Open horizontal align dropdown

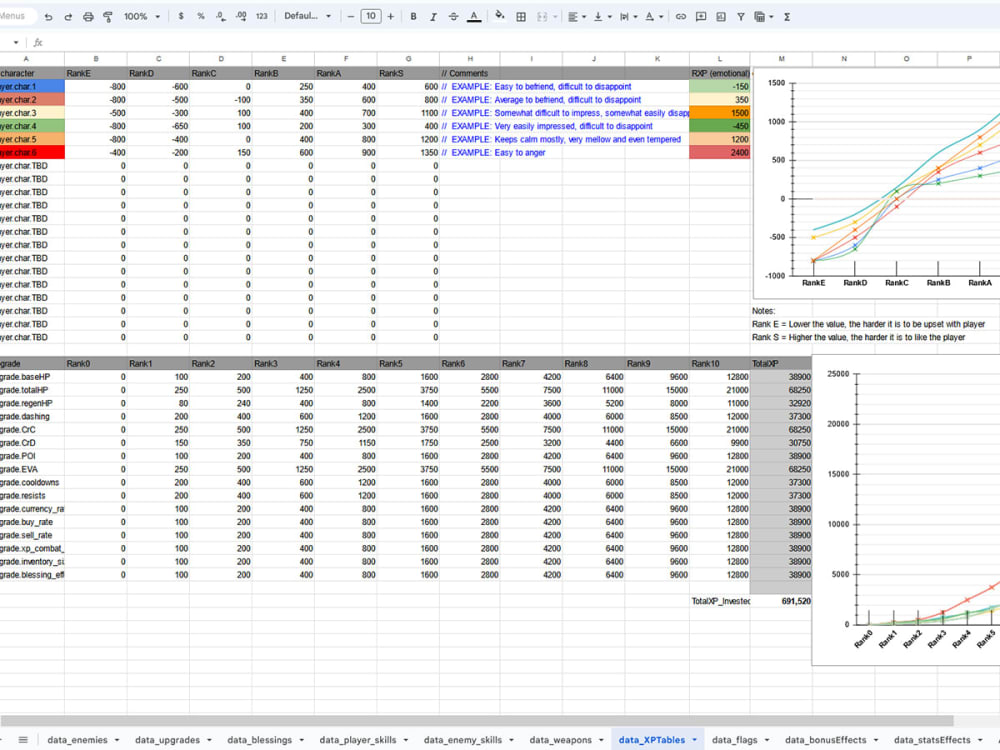pos(577,17)
